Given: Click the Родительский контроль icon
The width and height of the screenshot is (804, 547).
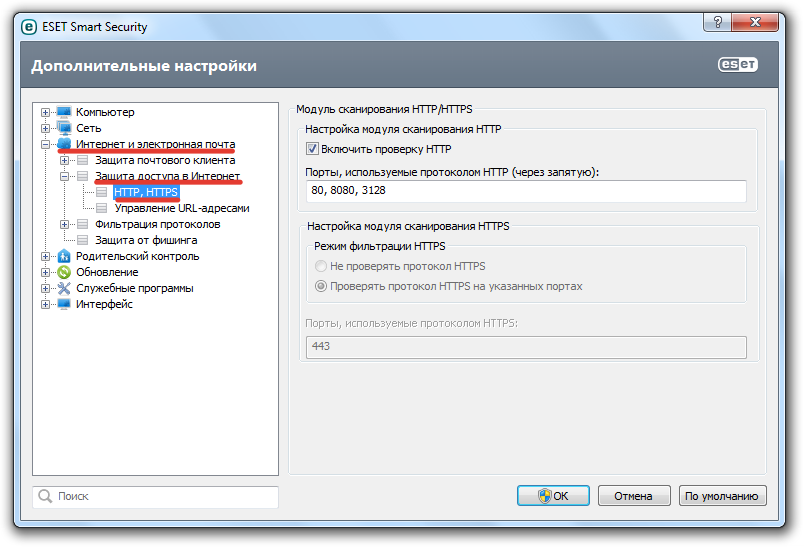Looking at the screenshot, I should coord(64,256).
